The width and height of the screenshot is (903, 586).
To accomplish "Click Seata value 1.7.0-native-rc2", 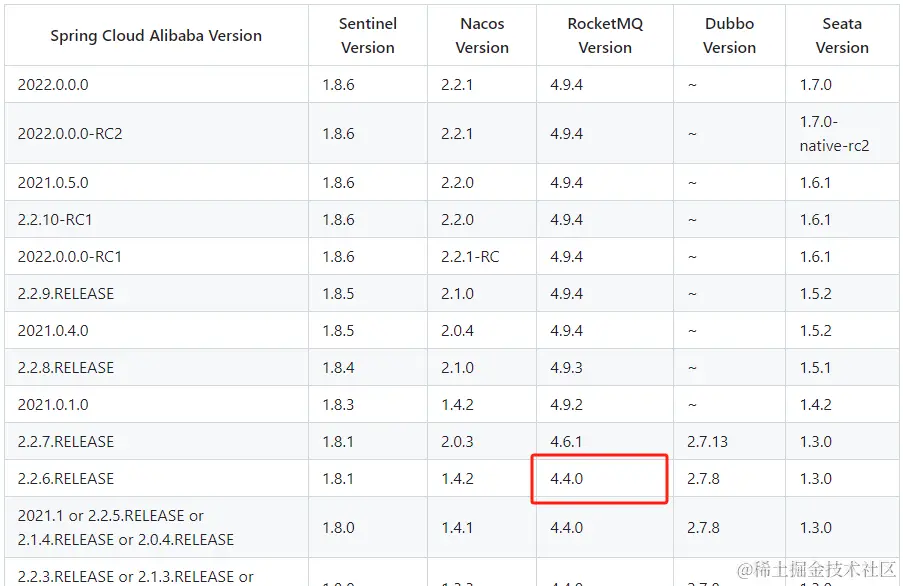I will pos(834,134).
